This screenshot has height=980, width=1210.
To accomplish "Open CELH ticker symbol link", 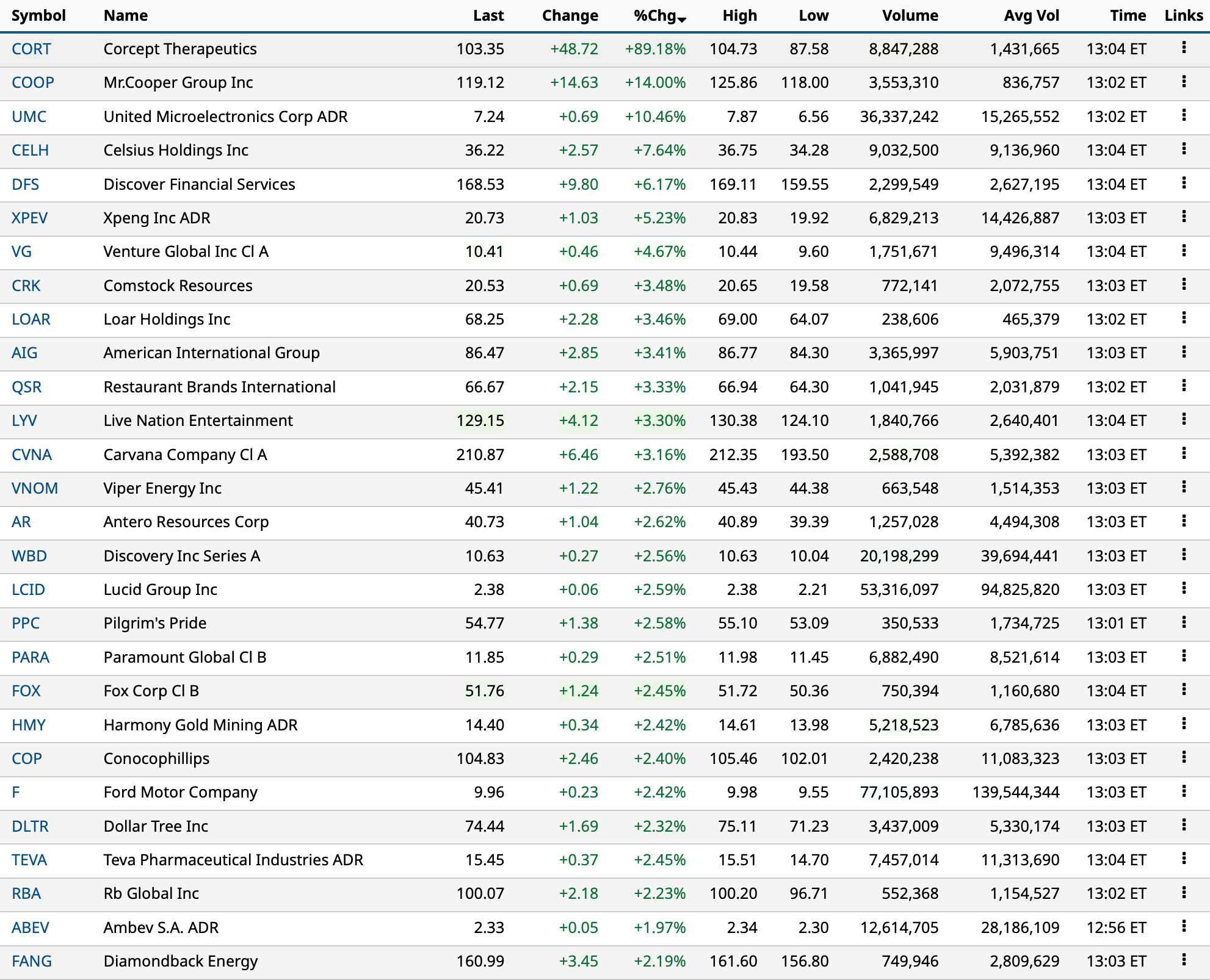I will coord(30,150).
